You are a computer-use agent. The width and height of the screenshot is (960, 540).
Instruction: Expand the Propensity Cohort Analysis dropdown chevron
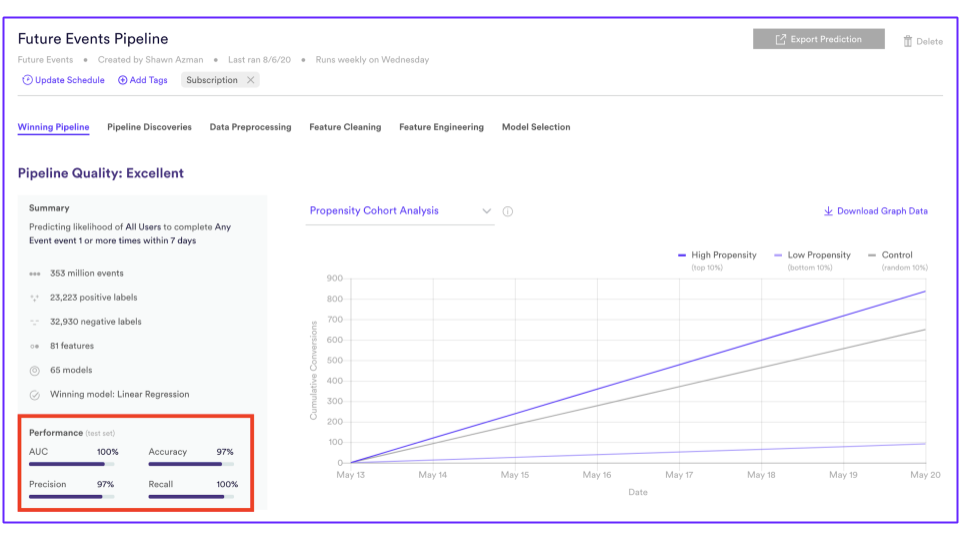486,211
